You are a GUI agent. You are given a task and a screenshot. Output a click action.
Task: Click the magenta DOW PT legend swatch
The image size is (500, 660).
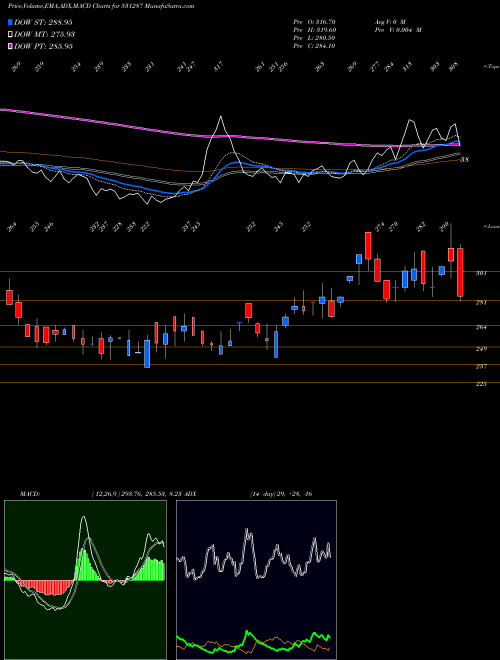coord(10,46)
